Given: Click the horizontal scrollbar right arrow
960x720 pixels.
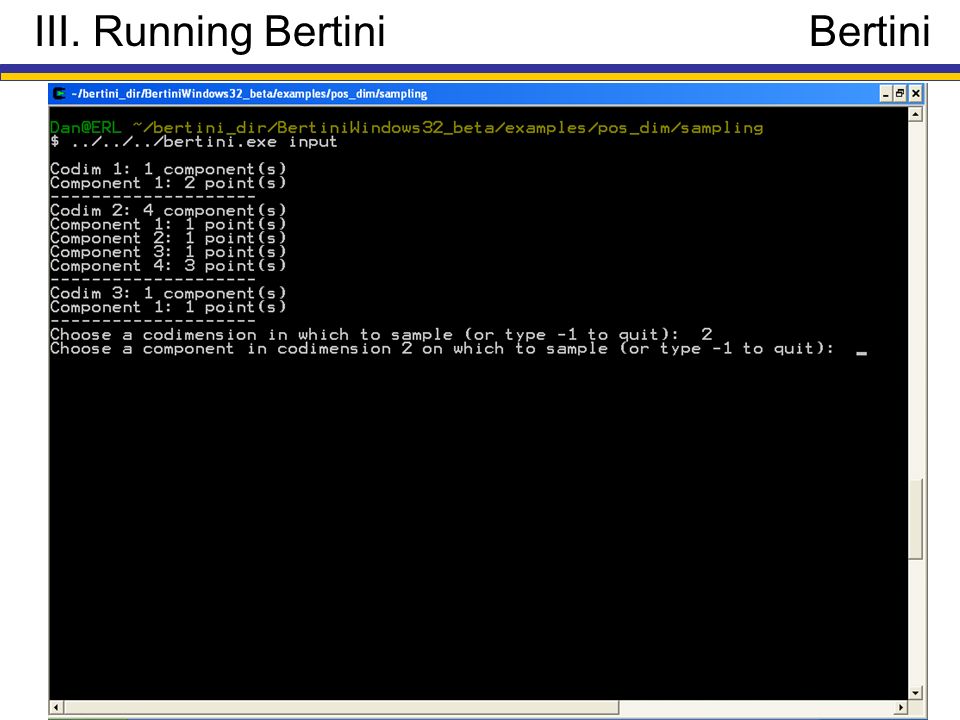Looking at the screenshot, I should point(901,707).
